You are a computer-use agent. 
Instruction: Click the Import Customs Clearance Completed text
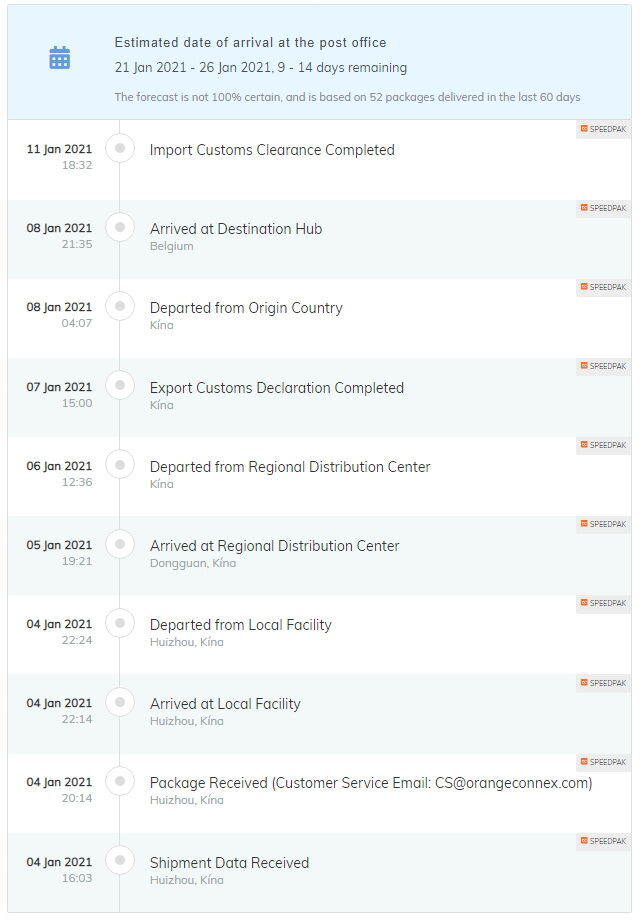click(x=272, y=150)
